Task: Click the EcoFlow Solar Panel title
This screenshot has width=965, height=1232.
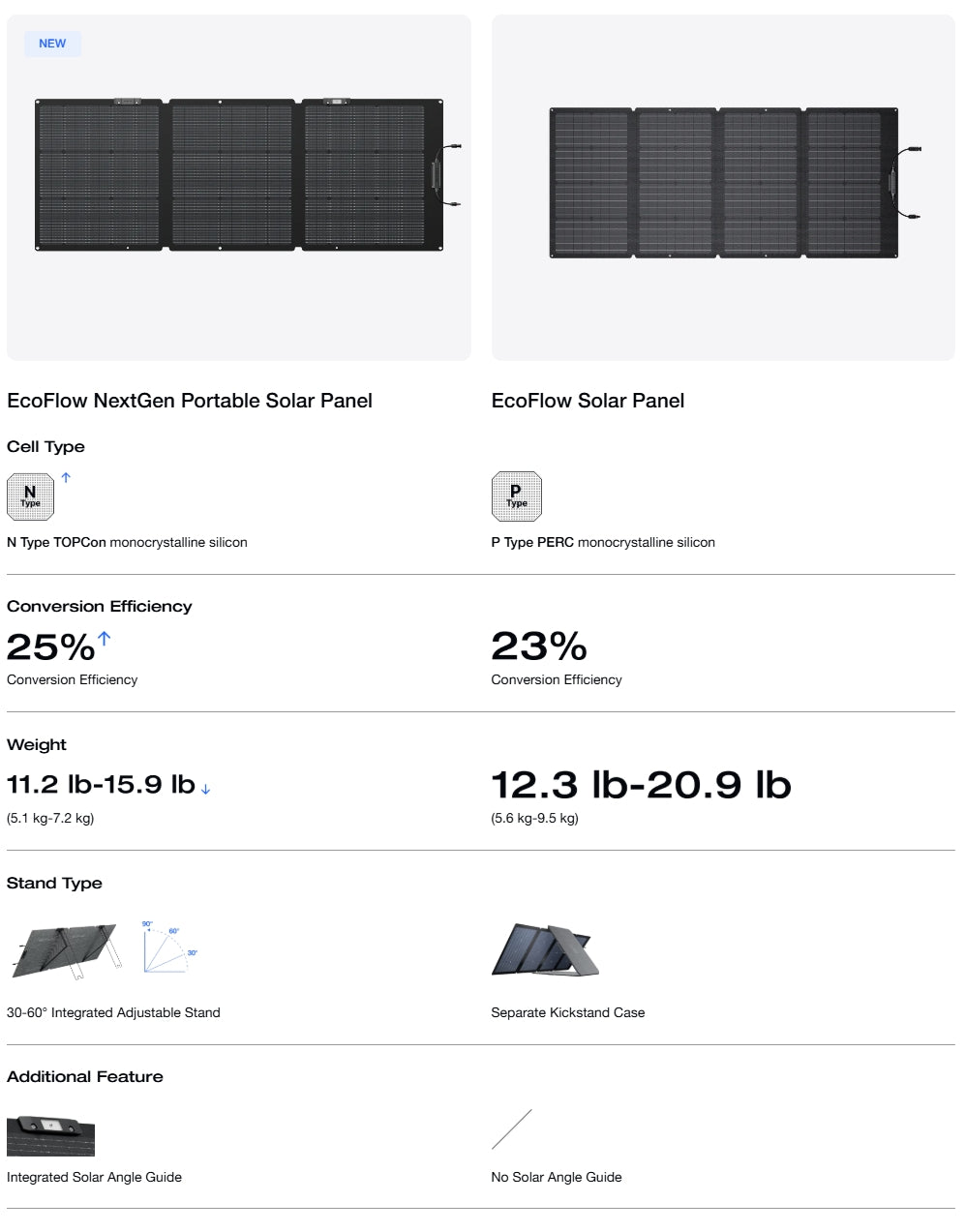Action: click(588, 401)
